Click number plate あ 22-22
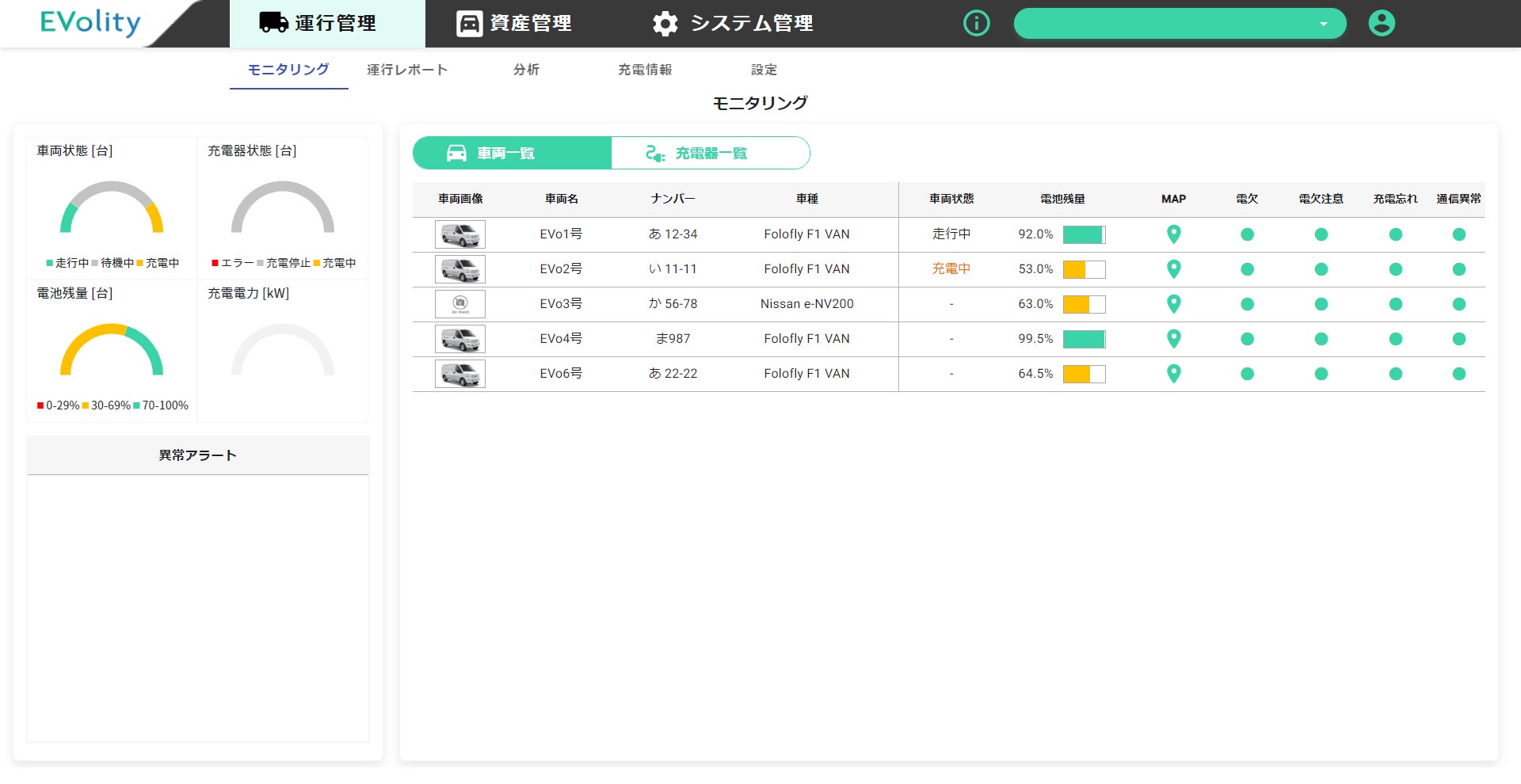This screenshot has width=1521, height=784. pos(673,374)
